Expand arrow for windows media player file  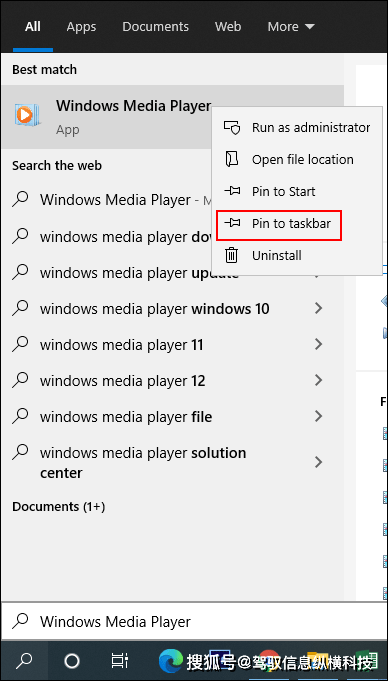(x=318, y=417)
